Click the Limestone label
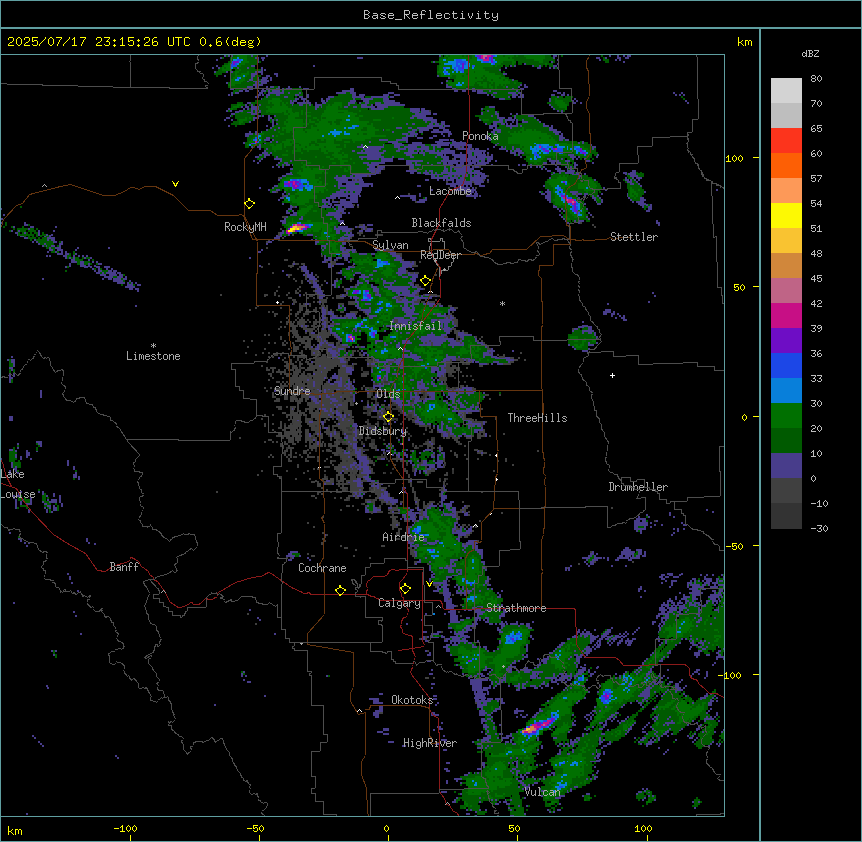This screenshot has width=862, height=842. [153, 356]
